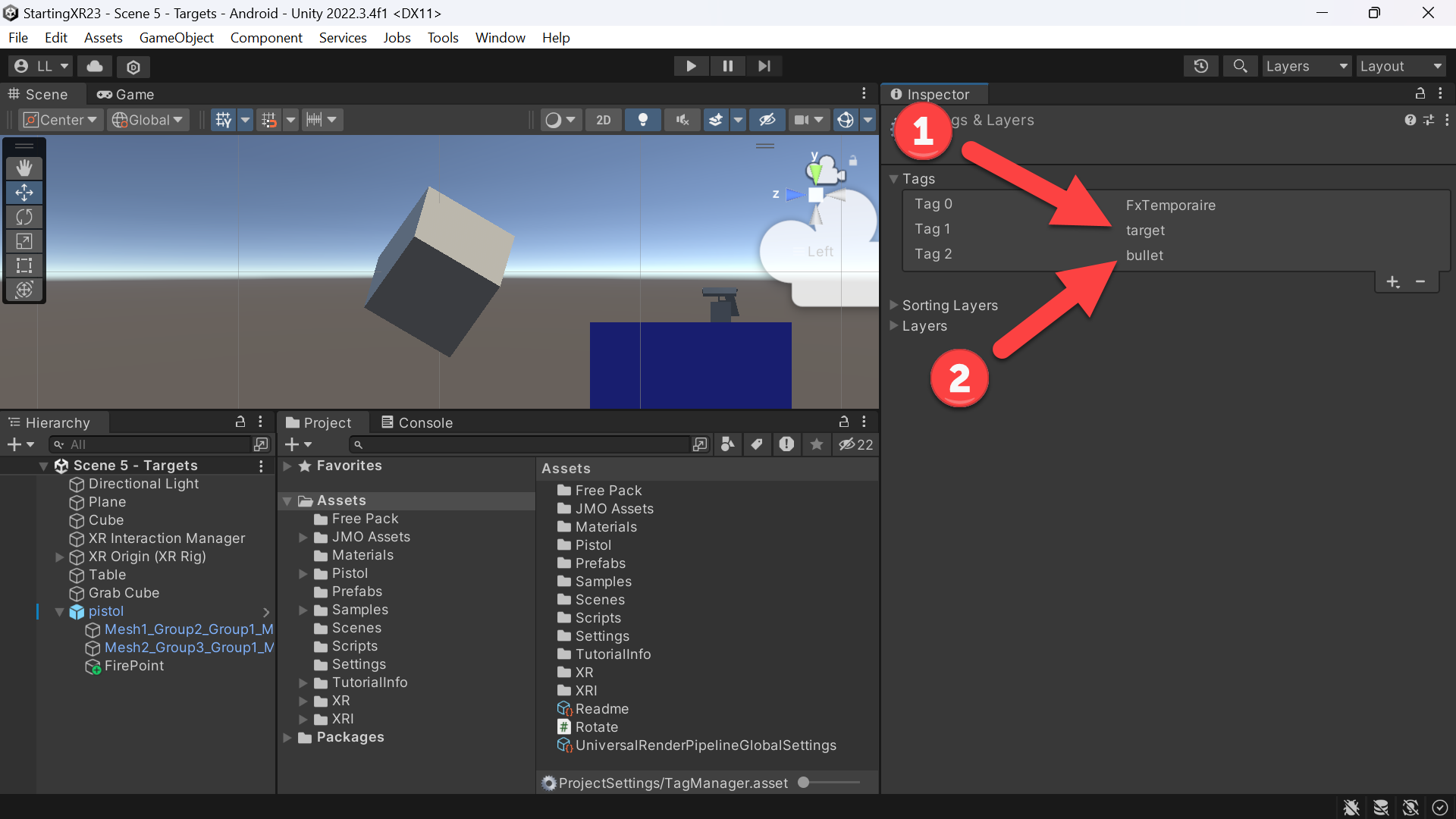Select the Scale tool in scene toolbar
The image size is (1456, 819).
pyautogui.click(x=24, y=241)
